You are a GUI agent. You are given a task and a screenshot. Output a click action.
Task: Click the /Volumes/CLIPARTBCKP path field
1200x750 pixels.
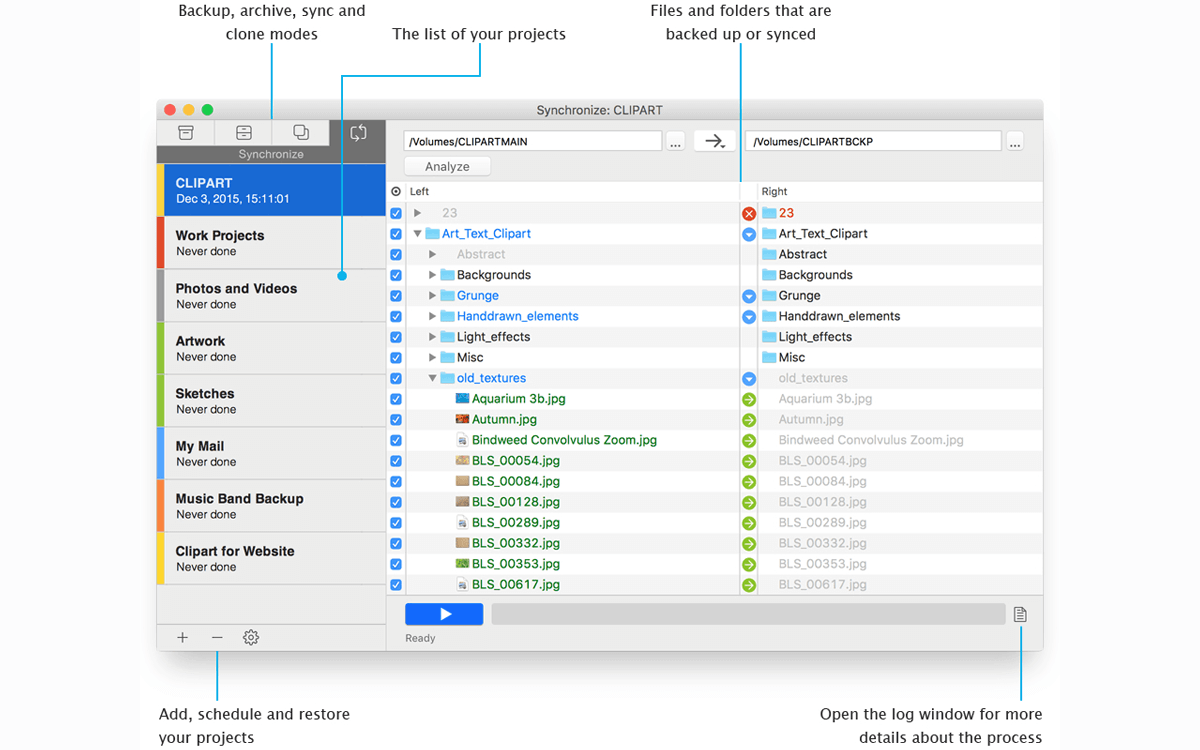[x=874, y=142]
